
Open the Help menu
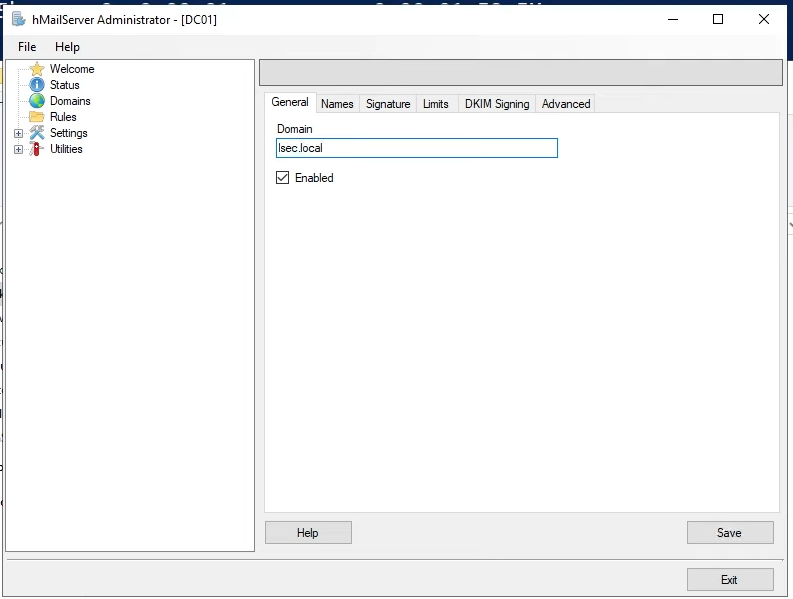(67, 47)
